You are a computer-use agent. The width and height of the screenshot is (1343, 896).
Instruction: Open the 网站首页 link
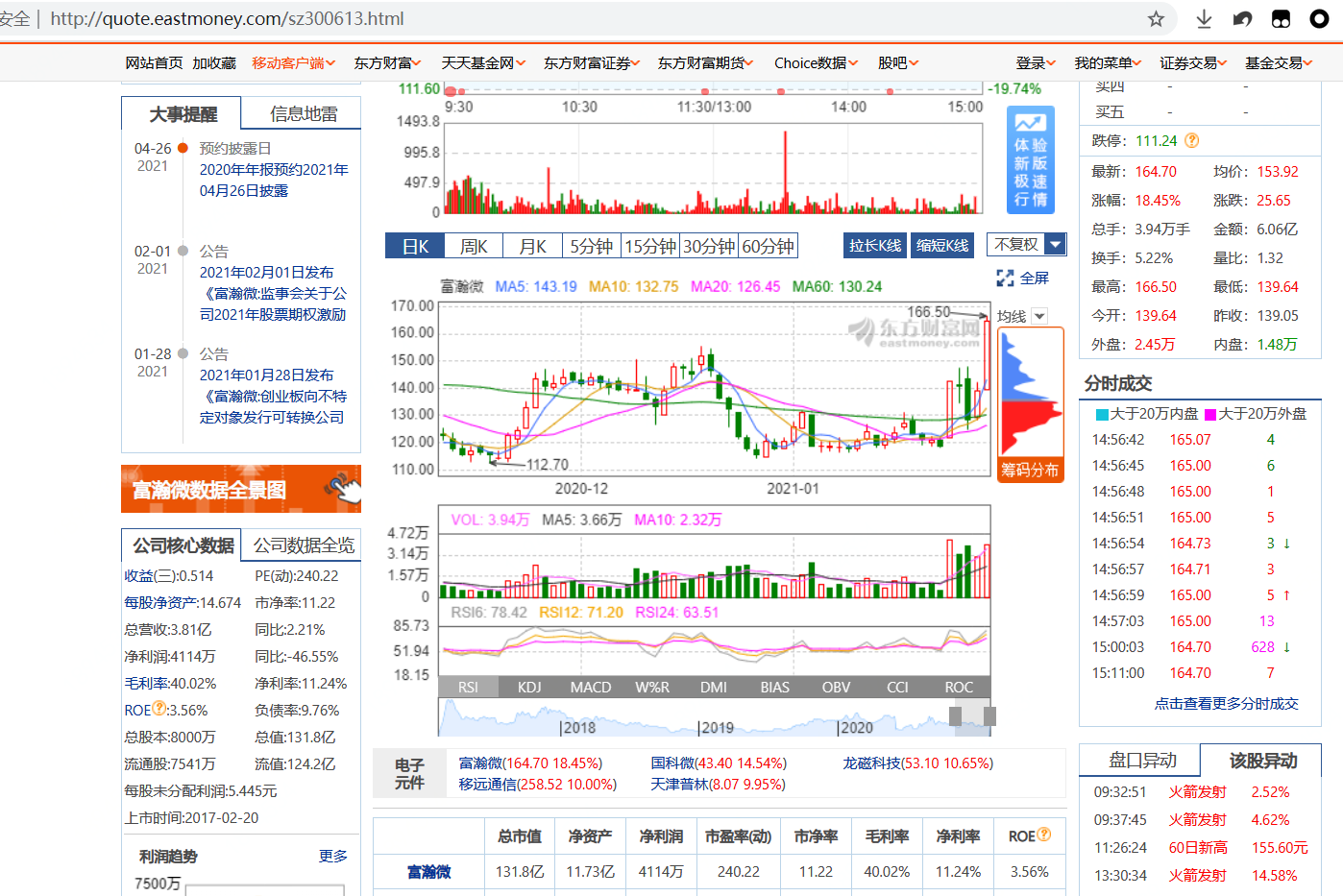[x=154, y=63]
